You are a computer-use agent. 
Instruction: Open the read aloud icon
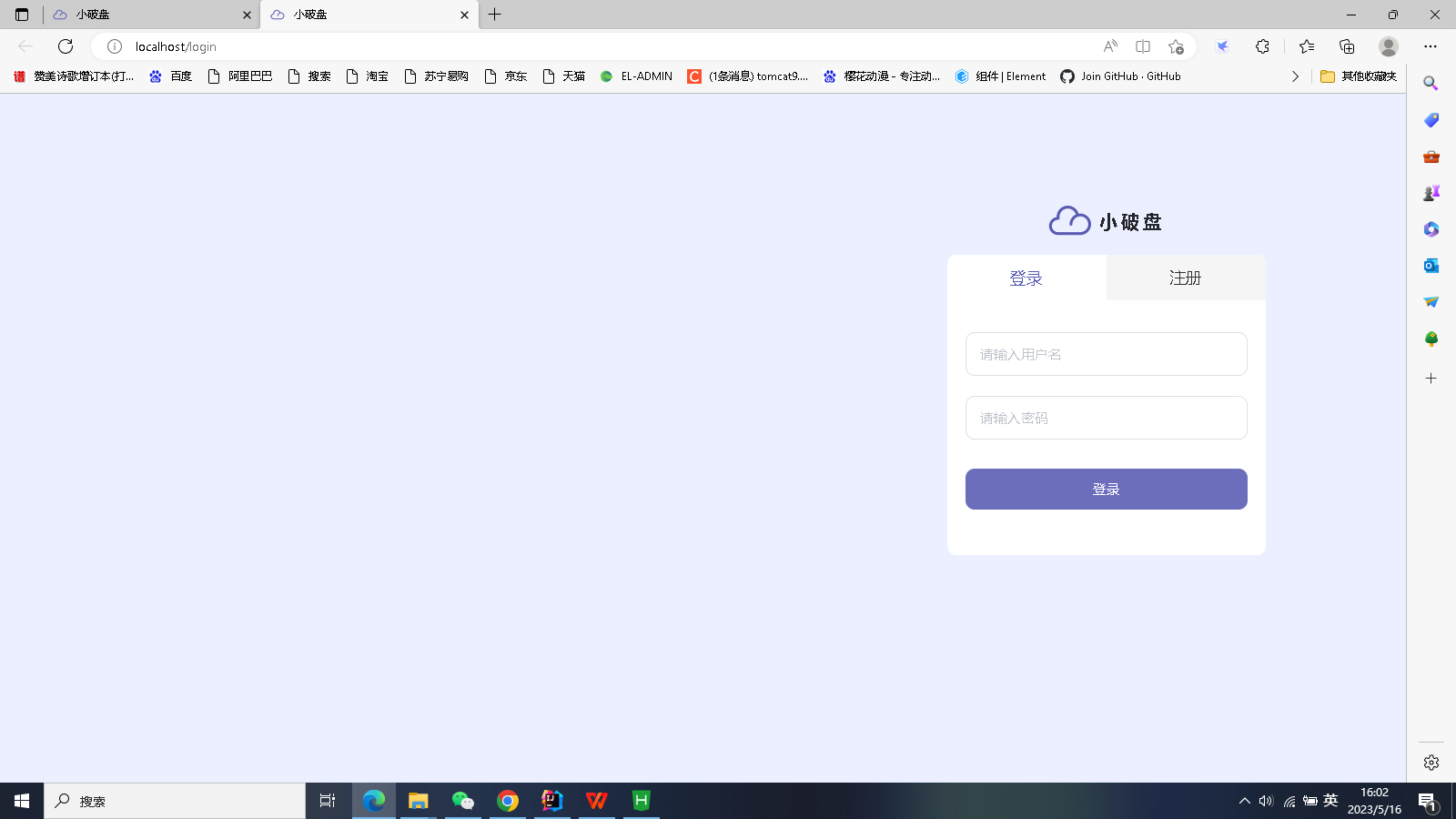(x=1110, y=46)
